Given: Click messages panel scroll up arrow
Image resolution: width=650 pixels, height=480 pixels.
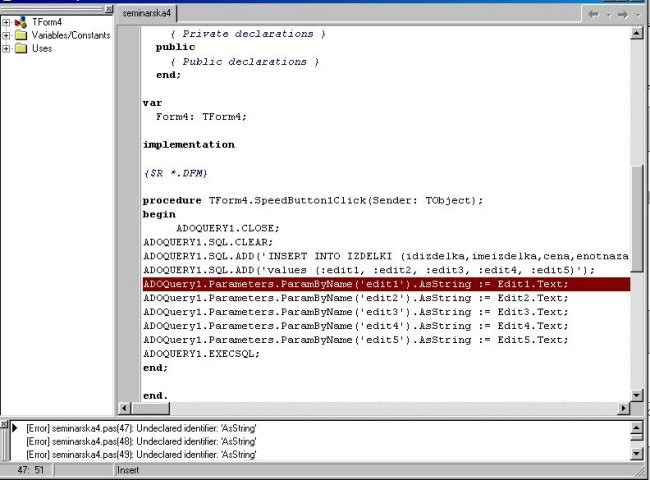Looking at the screenshot, I should (x=636, y=427).
